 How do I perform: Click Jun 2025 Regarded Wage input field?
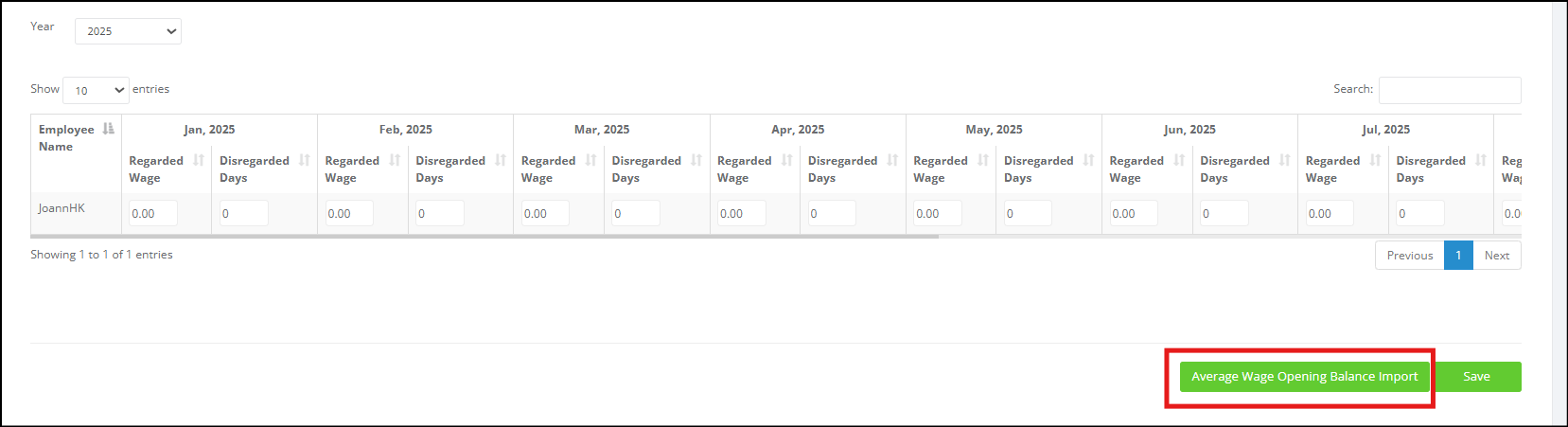pyautogui.click(x=1134, y=213)
